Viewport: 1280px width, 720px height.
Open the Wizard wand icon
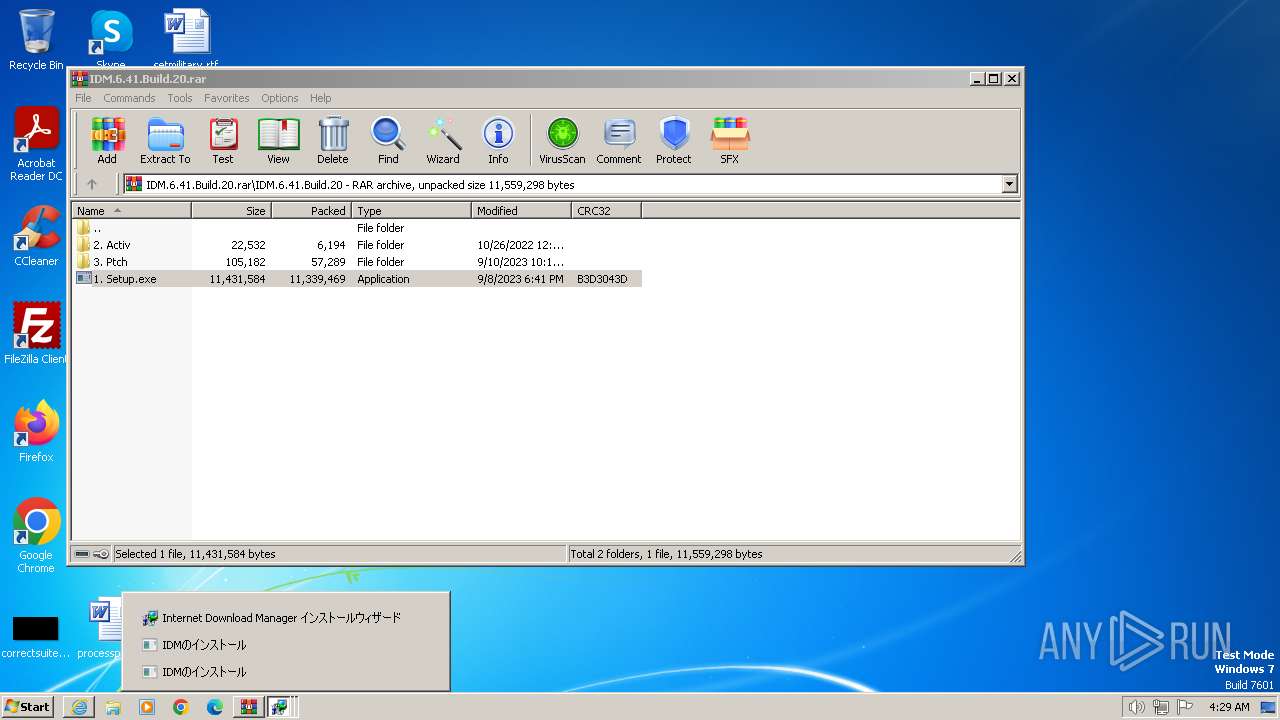(x=443, y=140)
